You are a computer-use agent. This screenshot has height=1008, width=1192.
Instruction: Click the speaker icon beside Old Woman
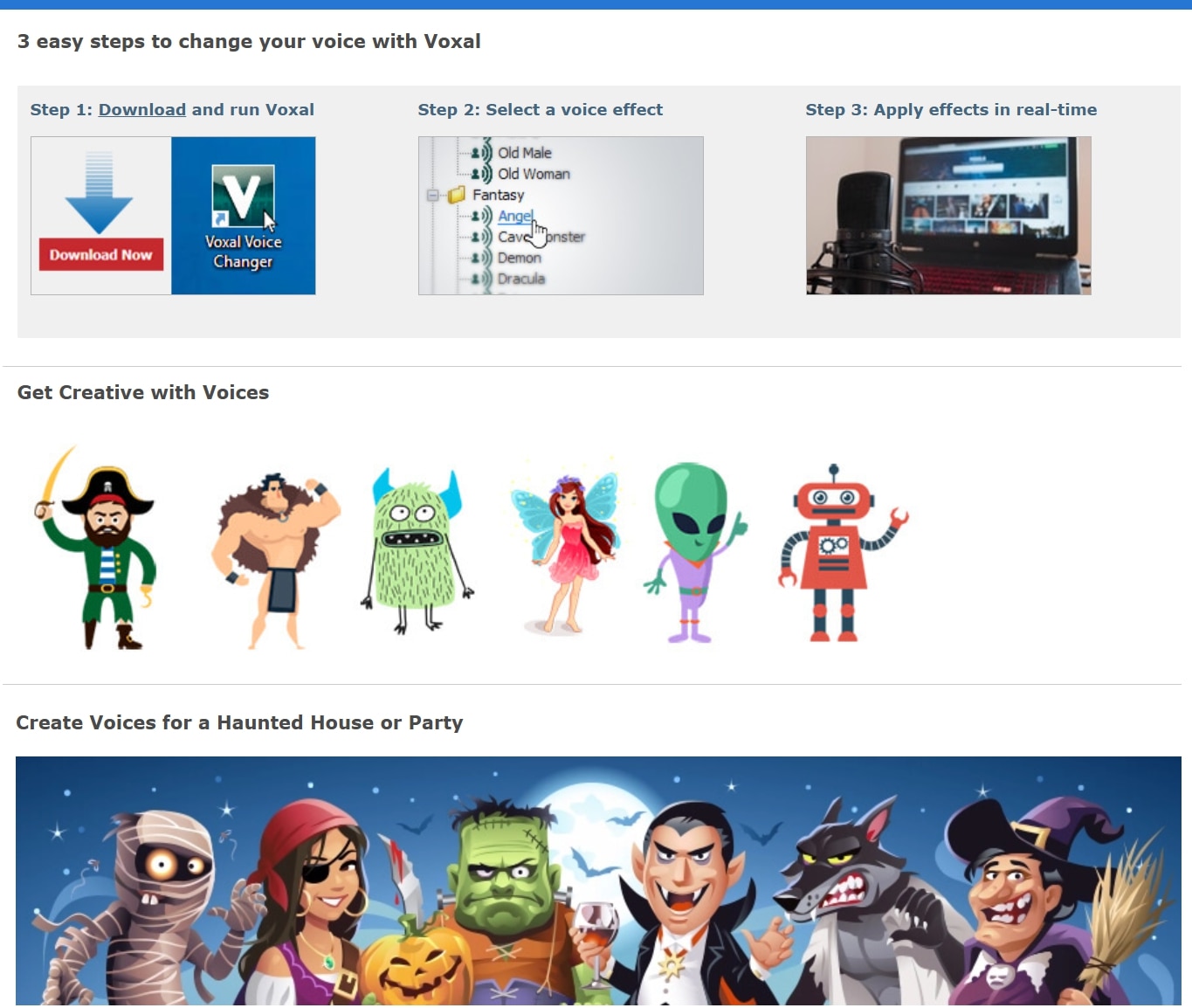(482, 174)
